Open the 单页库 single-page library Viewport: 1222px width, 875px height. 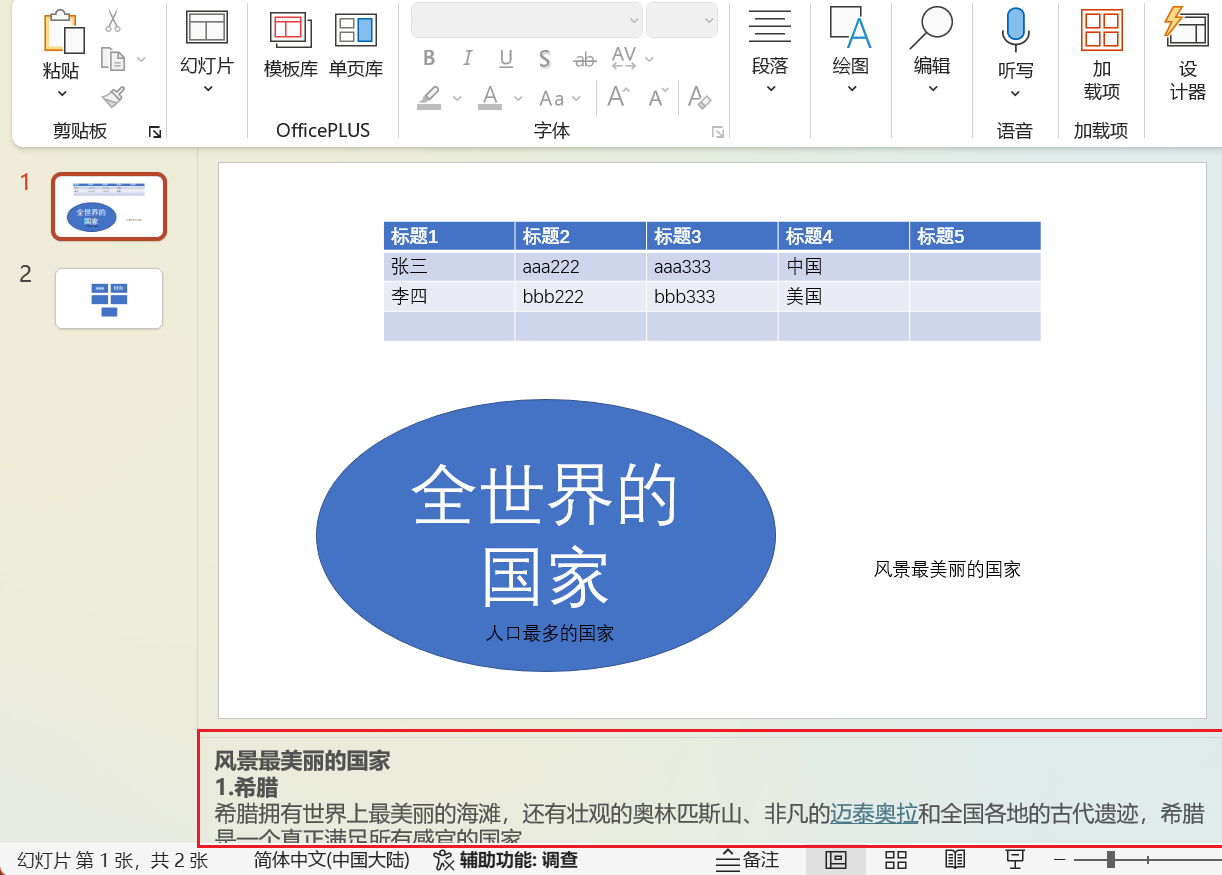point(356,47)
